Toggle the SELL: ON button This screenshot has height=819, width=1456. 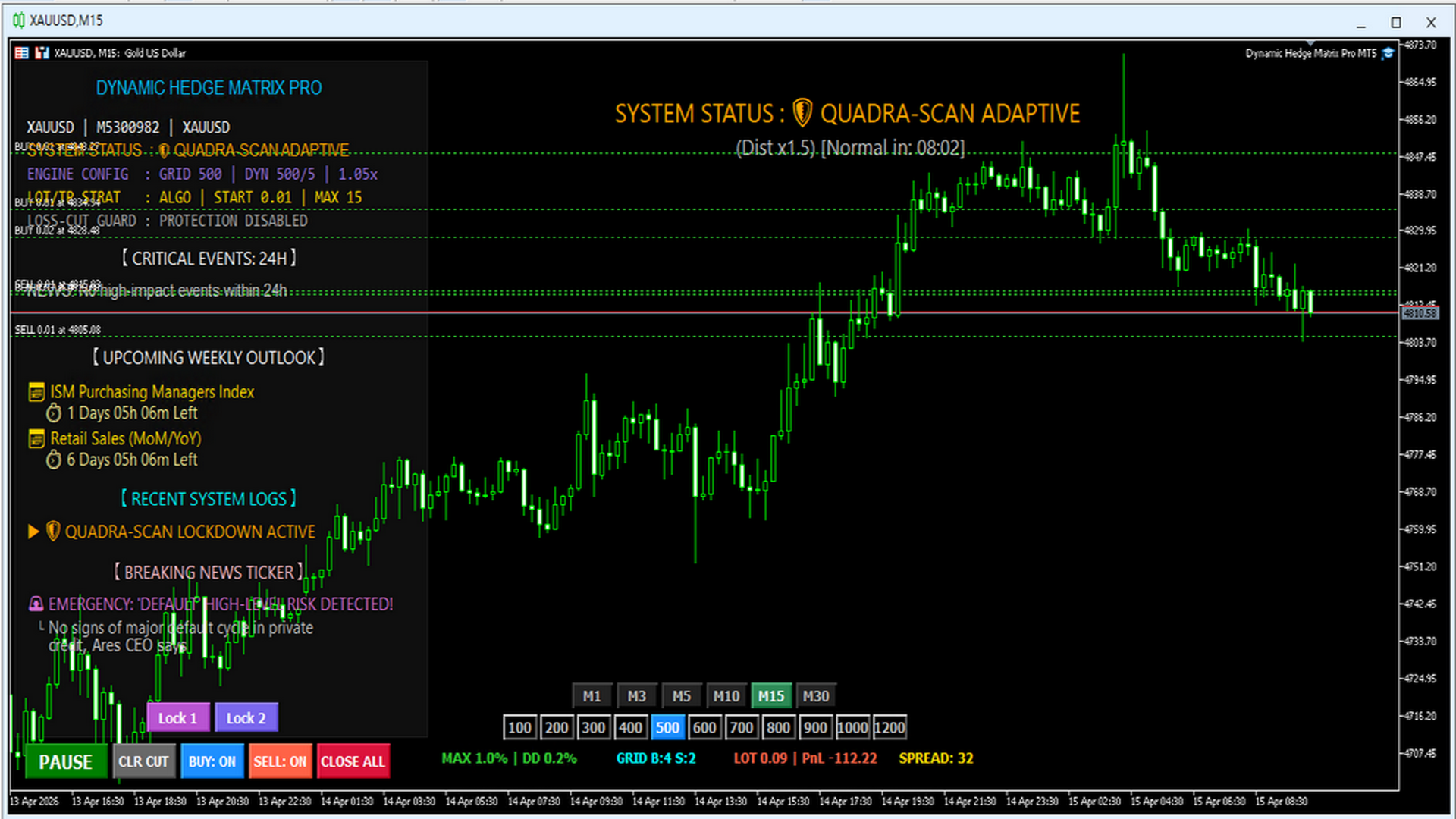point(280,761)
